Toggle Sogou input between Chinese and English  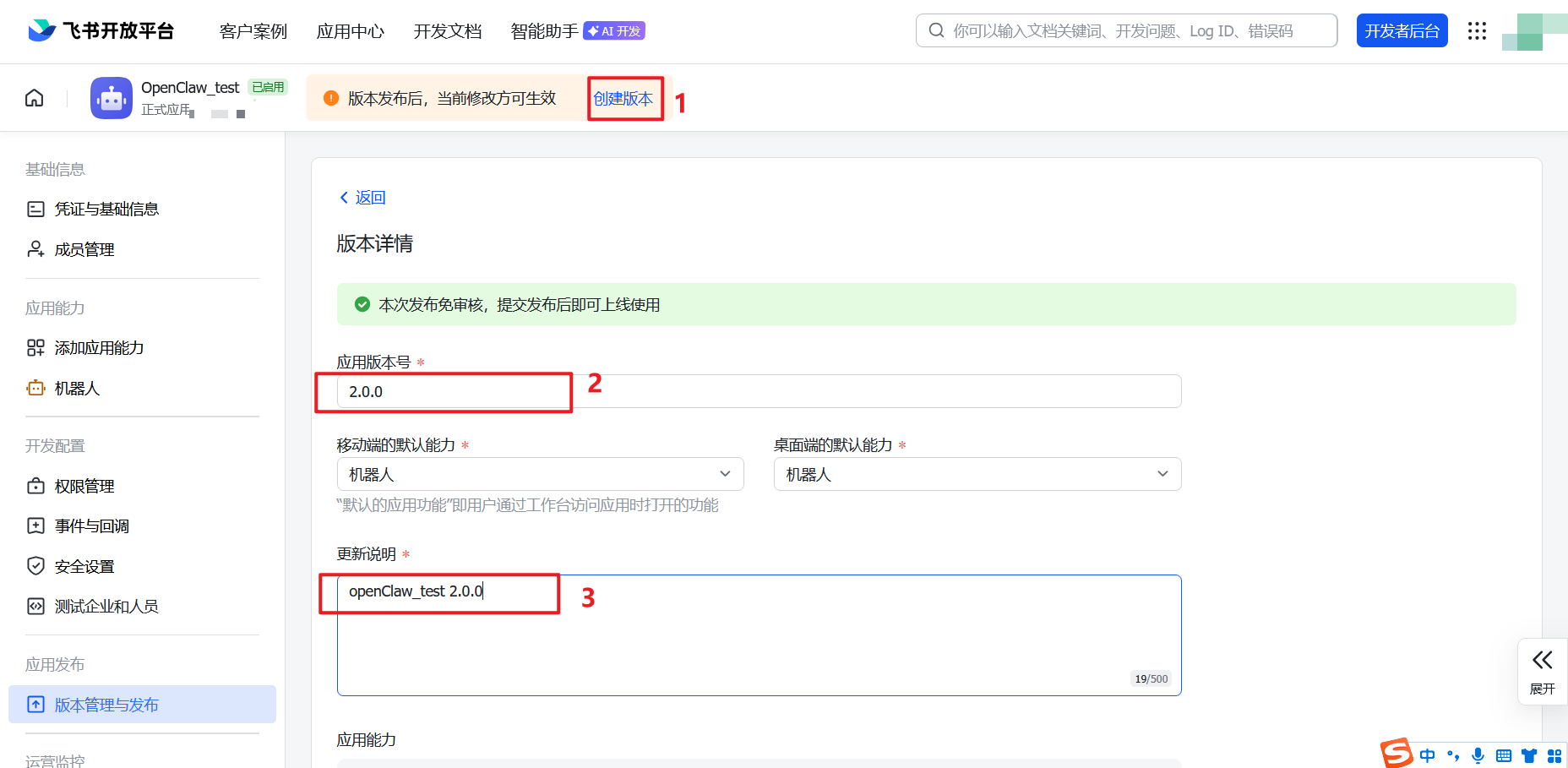coord(1427,754)
